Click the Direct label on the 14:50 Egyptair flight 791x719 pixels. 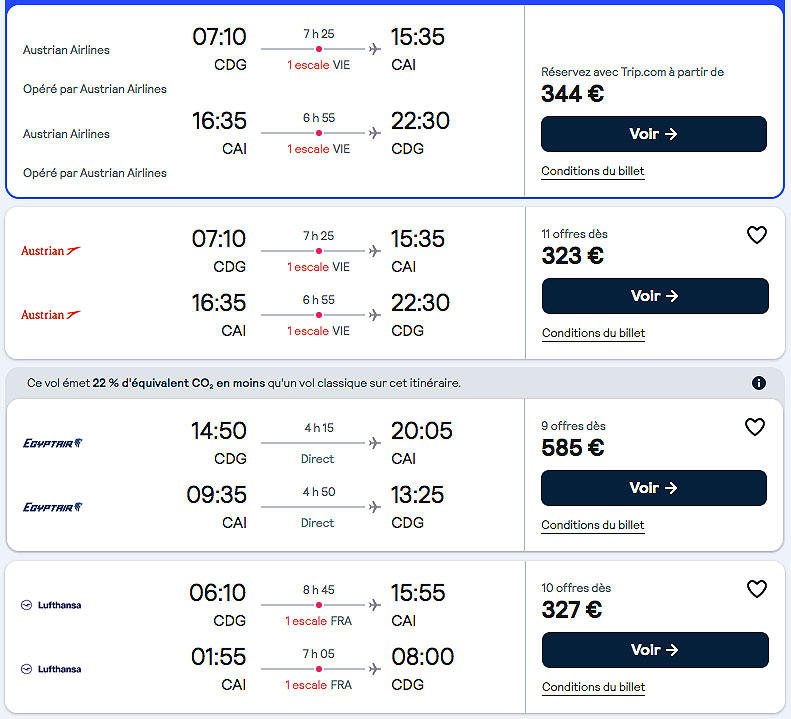tap(318, 459)
